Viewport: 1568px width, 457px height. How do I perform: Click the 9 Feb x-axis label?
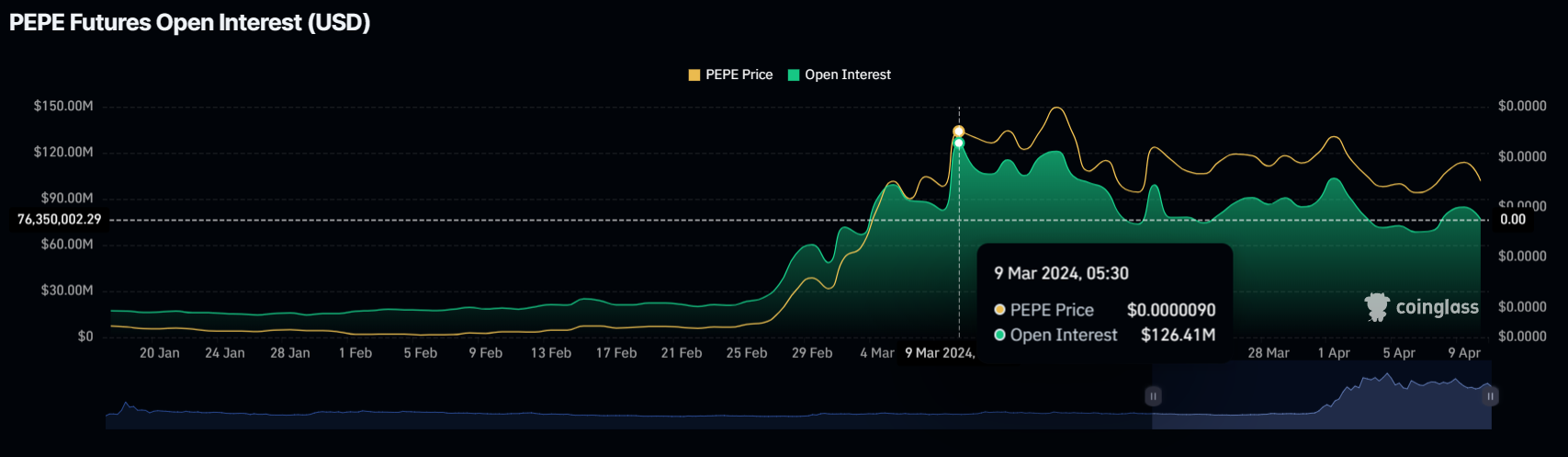(485, 353)
